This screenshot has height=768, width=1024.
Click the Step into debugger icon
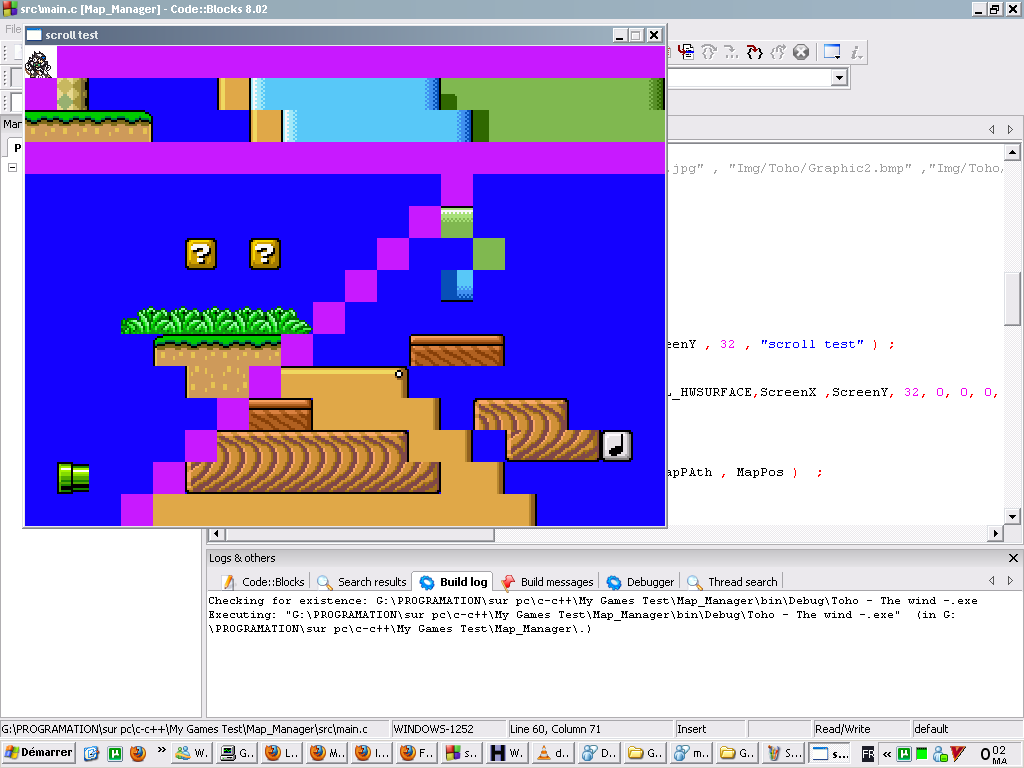click(754, 52)
